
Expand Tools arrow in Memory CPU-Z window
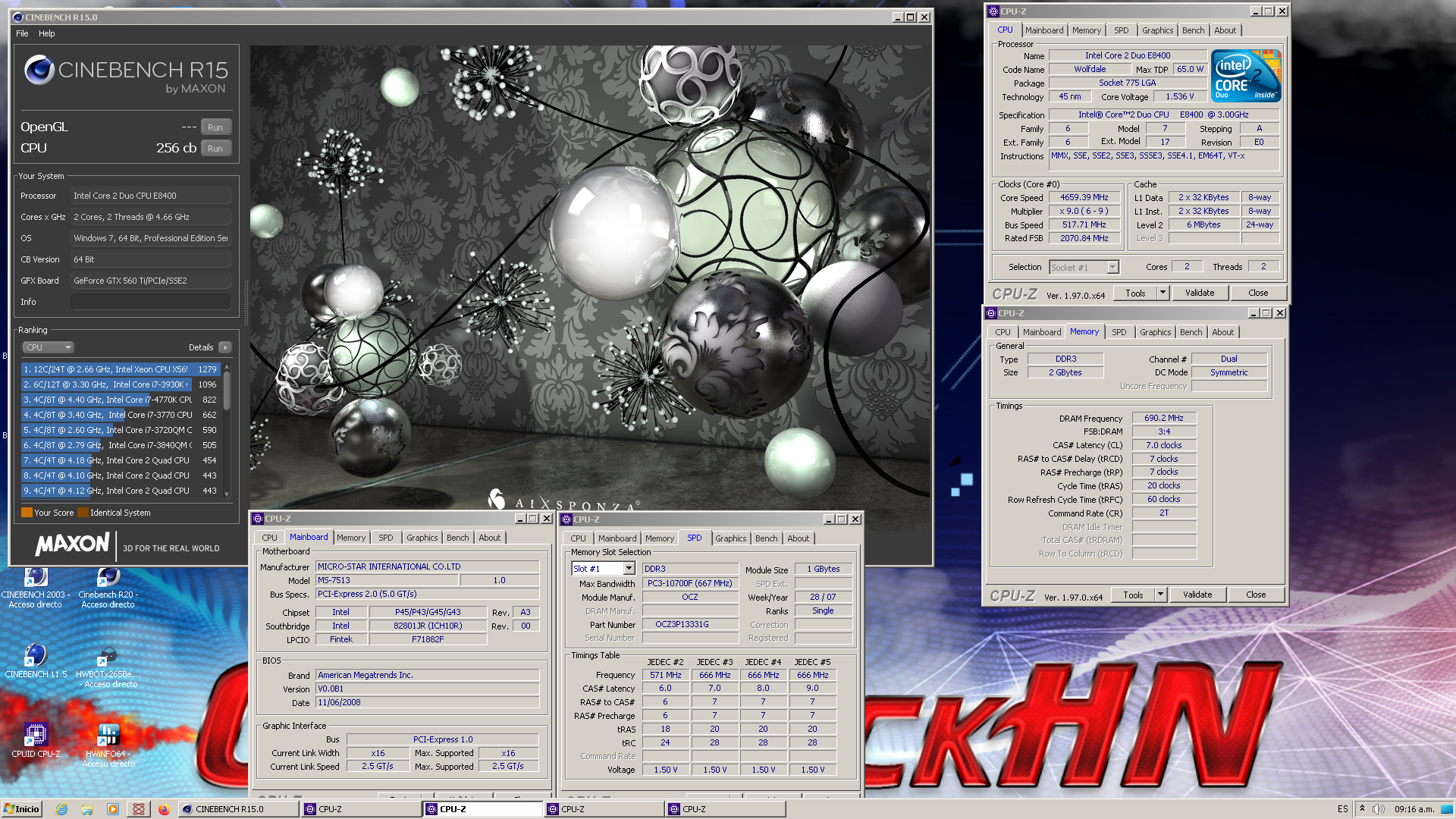(1160, 595)
